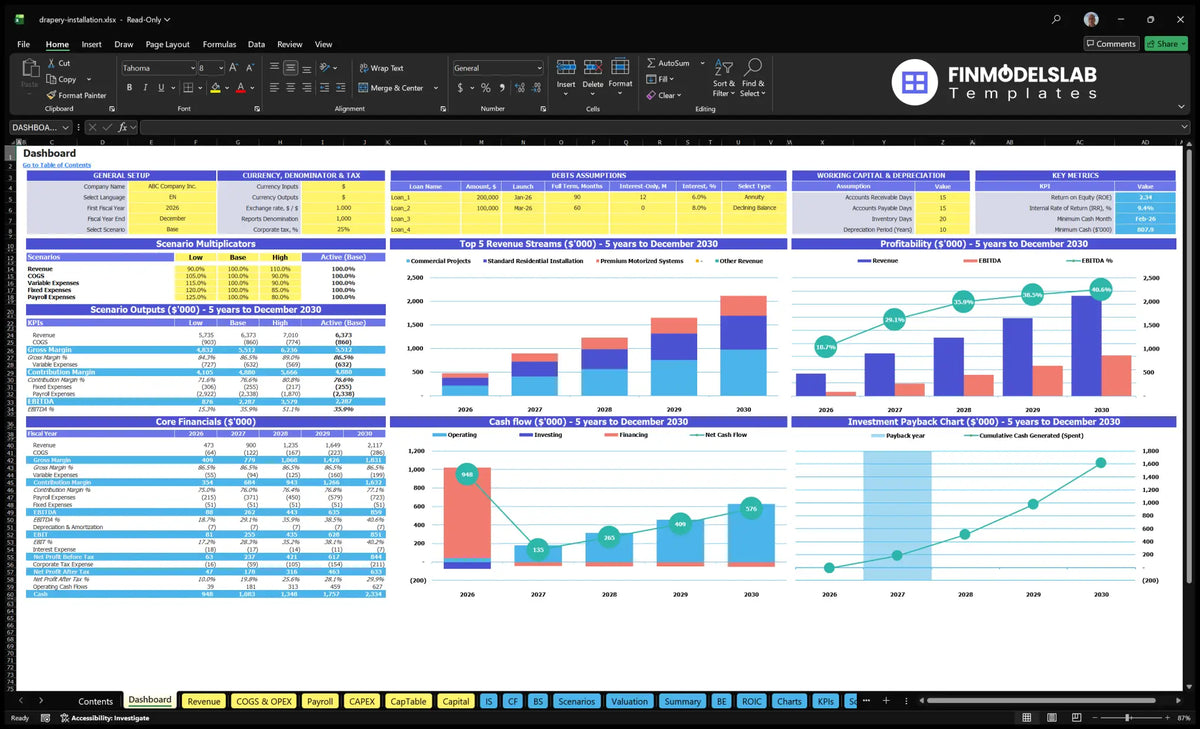Viewport: 1200px width, 729px height.
Task: Open the Name Box dropdown arrow
Action: [66, 127]
